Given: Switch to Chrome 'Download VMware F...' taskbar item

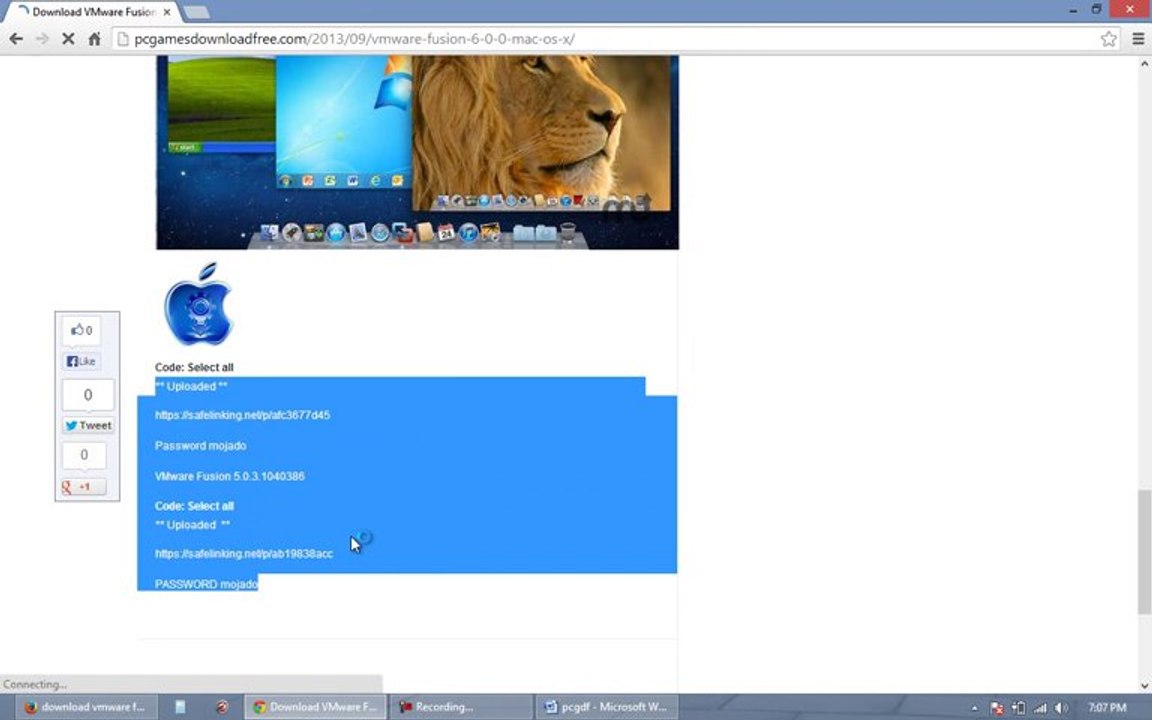Looking at the screenshot, I should coord(315,707).
